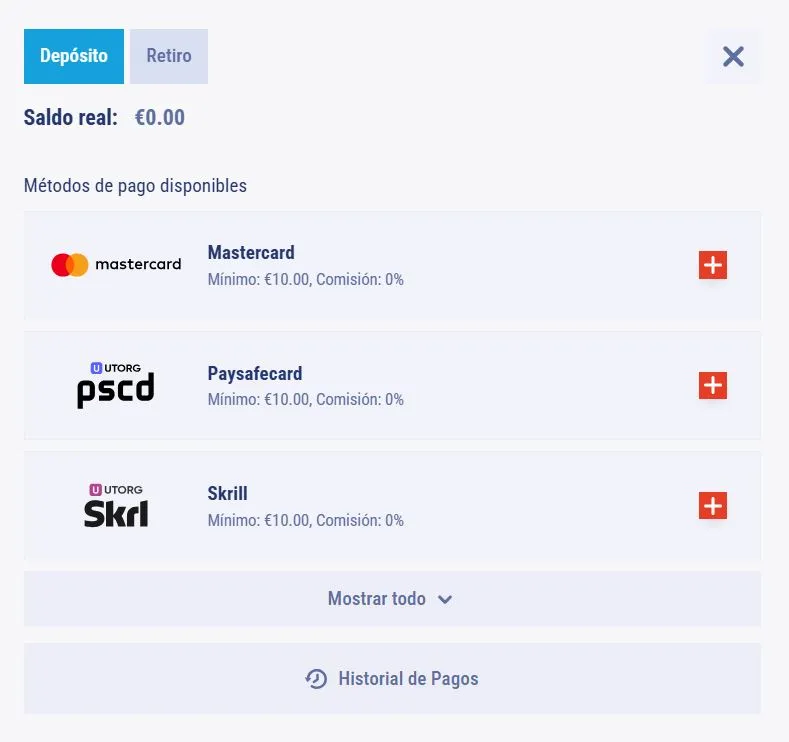Switch to the Retiro tab

(x=169, y=56)
